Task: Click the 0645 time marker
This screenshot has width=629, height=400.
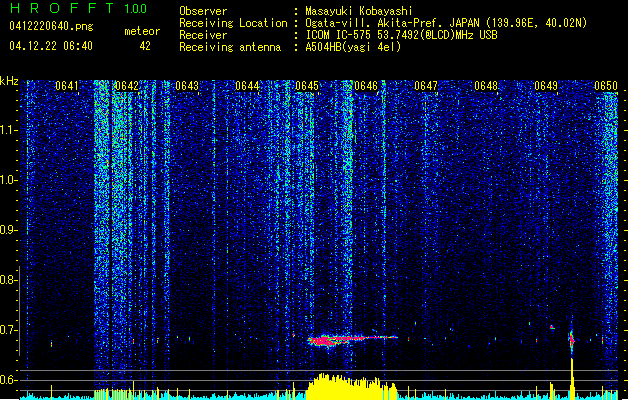Action: coord(306,86)
